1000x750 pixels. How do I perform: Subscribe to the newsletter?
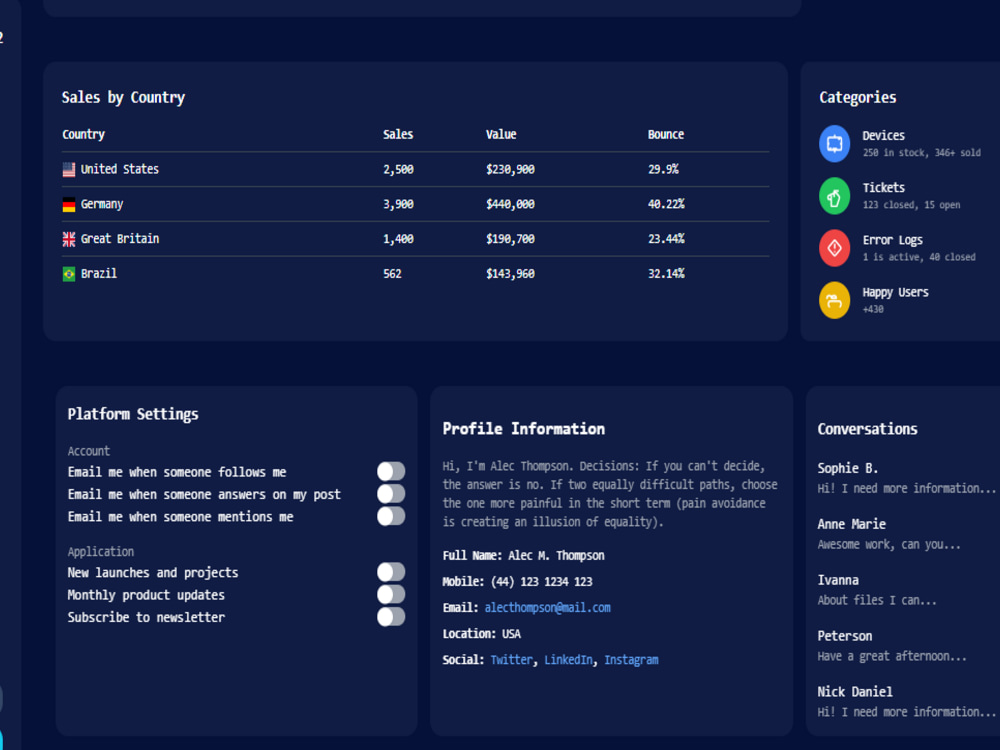(390, 617)
